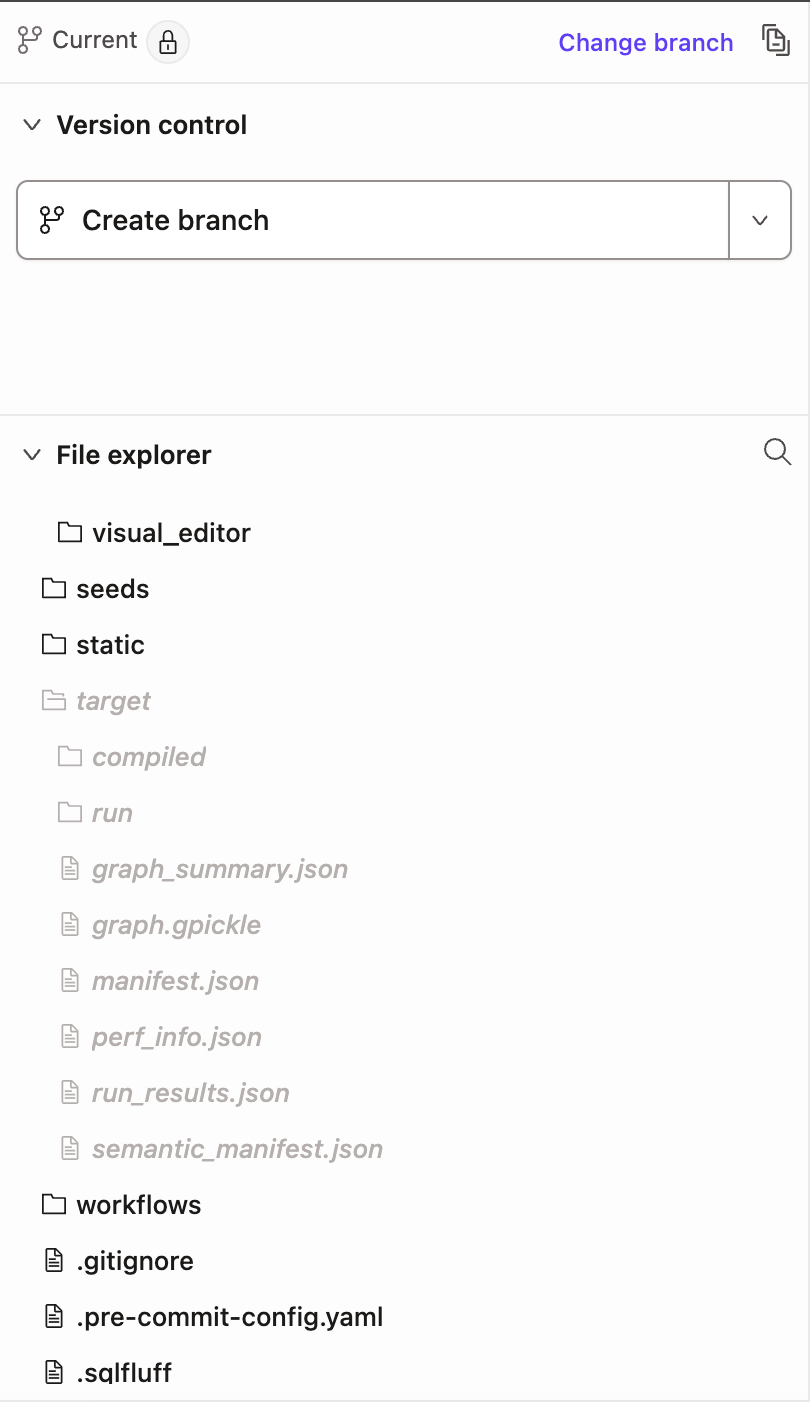This screenshot has width=810, height=1402.
Task: Click the Change branch link
Action: pos(645,42)
